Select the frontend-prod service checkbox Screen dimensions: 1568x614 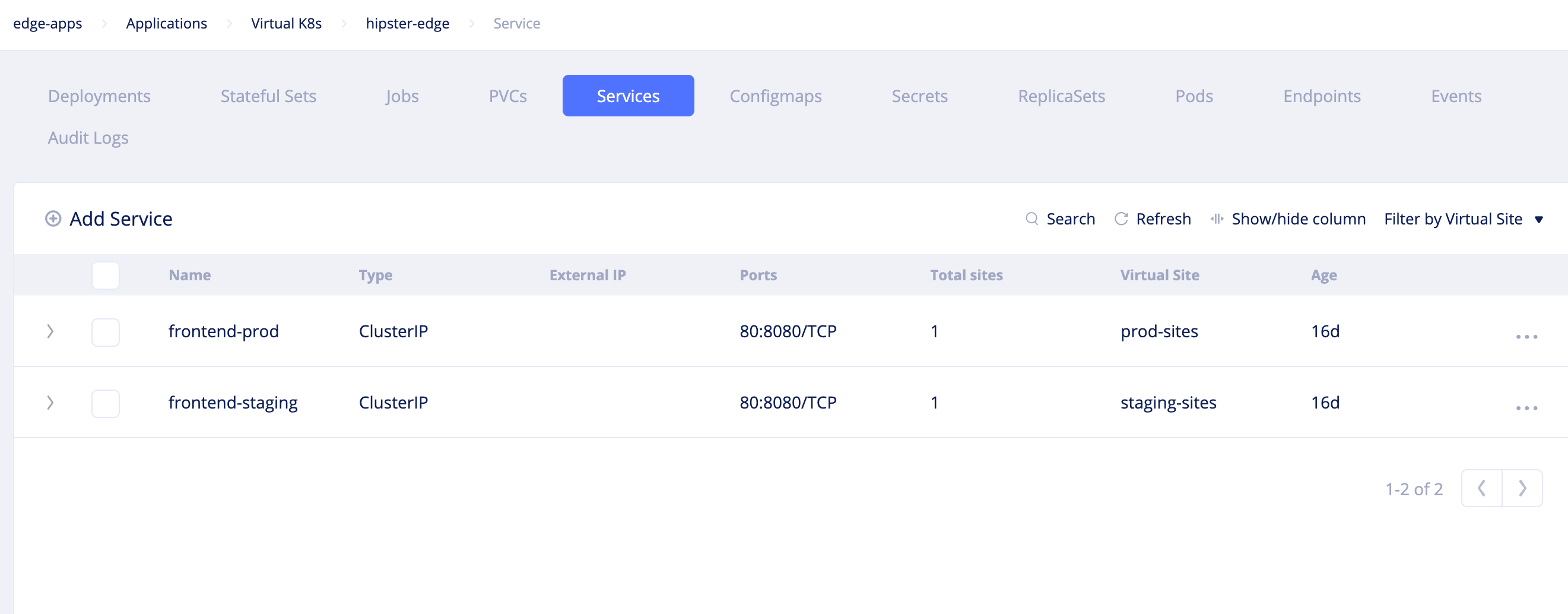pos(105,332)
